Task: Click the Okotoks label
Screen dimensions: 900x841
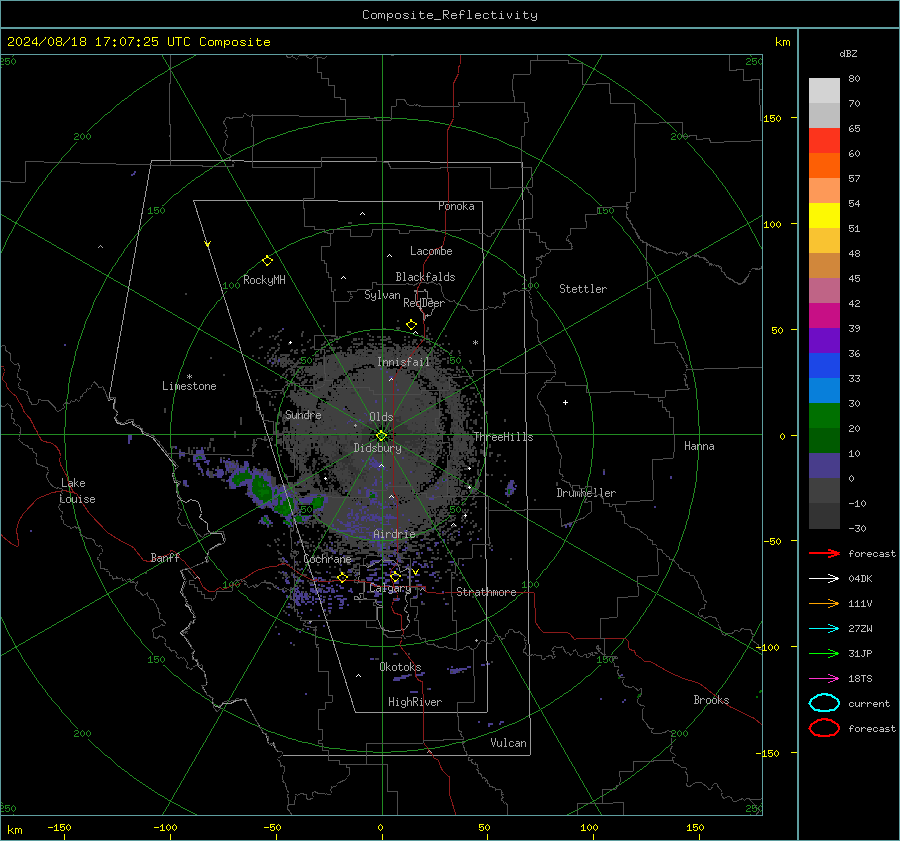Action: click(x=400, y=666)
